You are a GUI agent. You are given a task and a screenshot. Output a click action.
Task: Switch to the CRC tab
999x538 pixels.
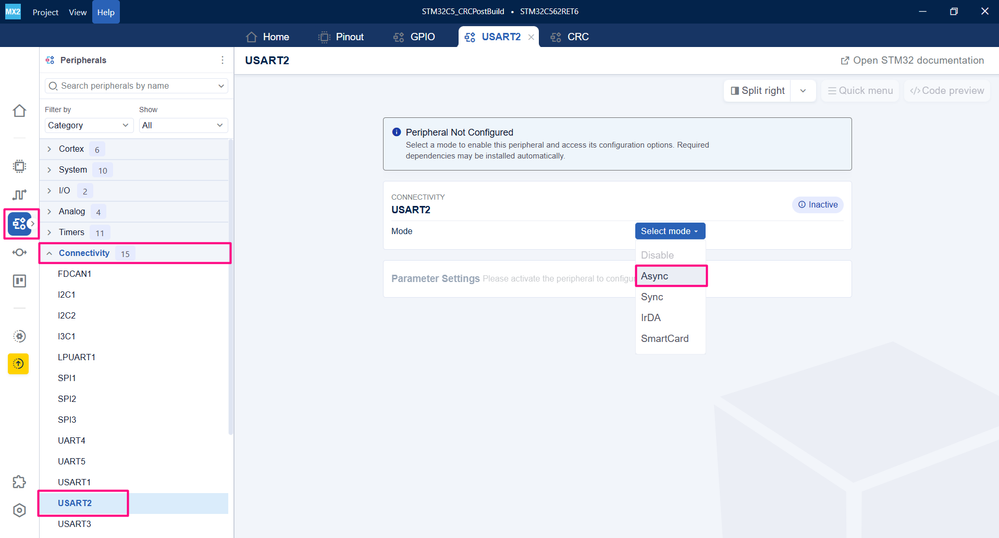(x=570, y=37)
